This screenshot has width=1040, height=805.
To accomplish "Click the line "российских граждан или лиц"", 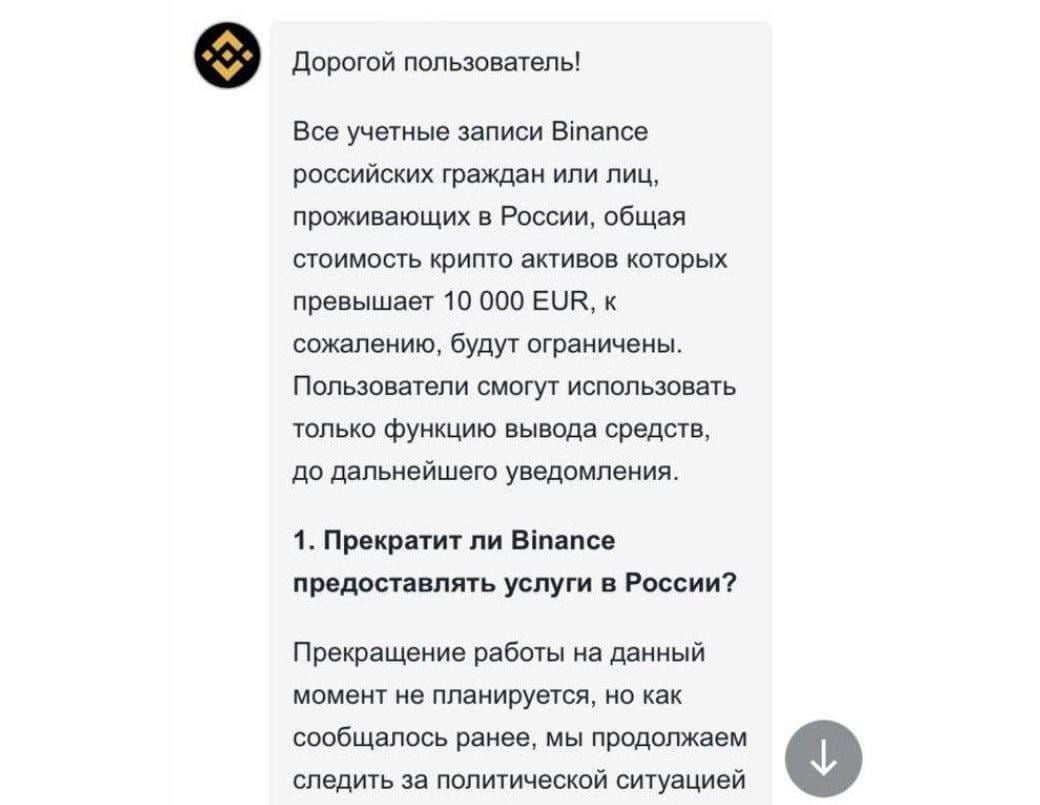I will (x=474, y=174).
